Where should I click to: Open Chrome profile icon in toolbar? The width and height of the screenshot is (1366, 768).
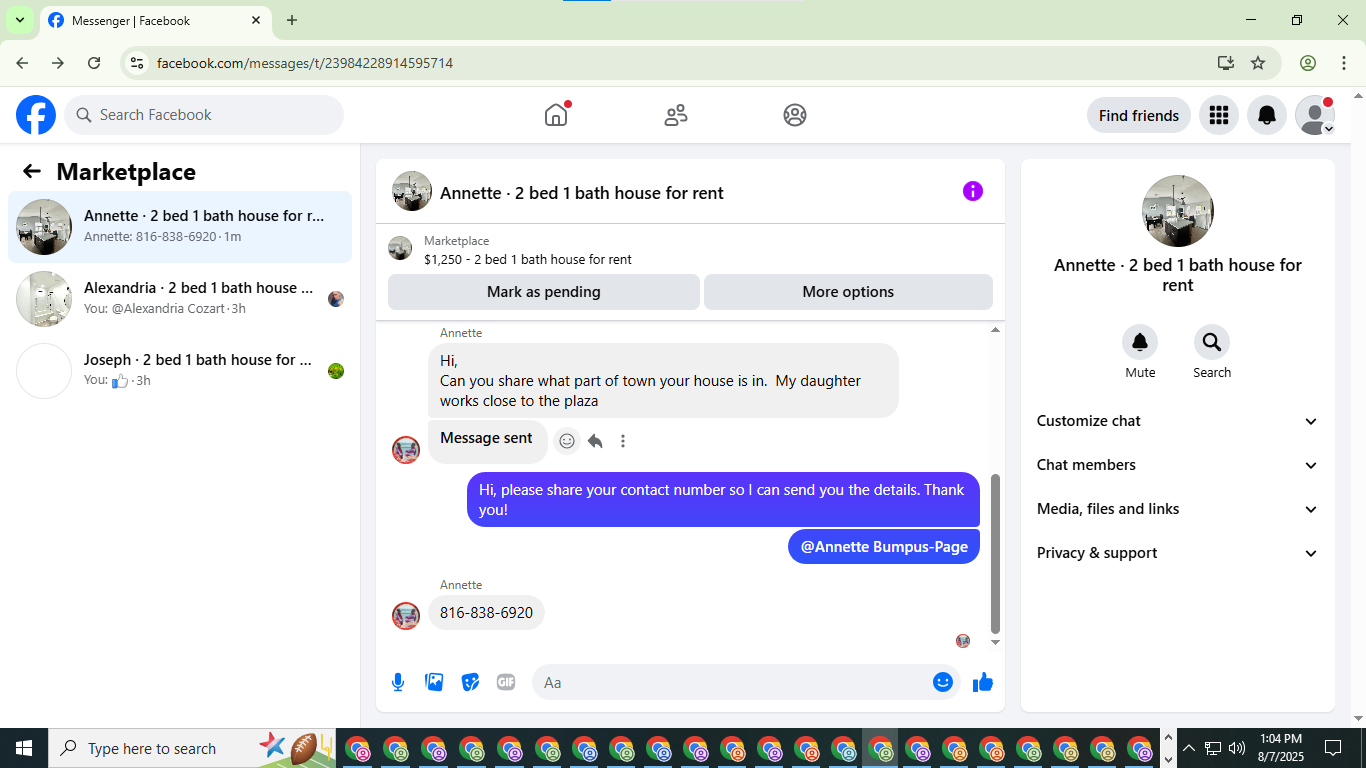[x=1308, y=63]
